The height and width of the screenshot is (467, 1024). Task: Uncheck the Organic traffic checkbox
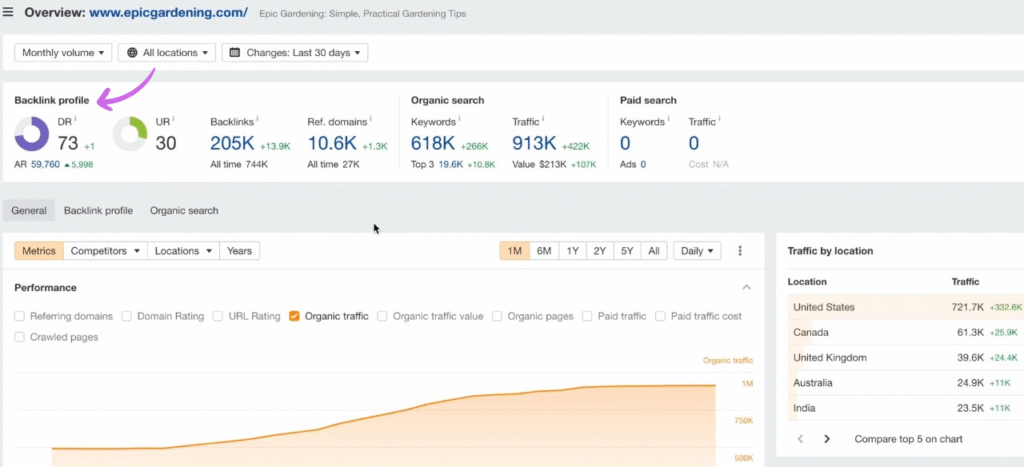point(294,316)
